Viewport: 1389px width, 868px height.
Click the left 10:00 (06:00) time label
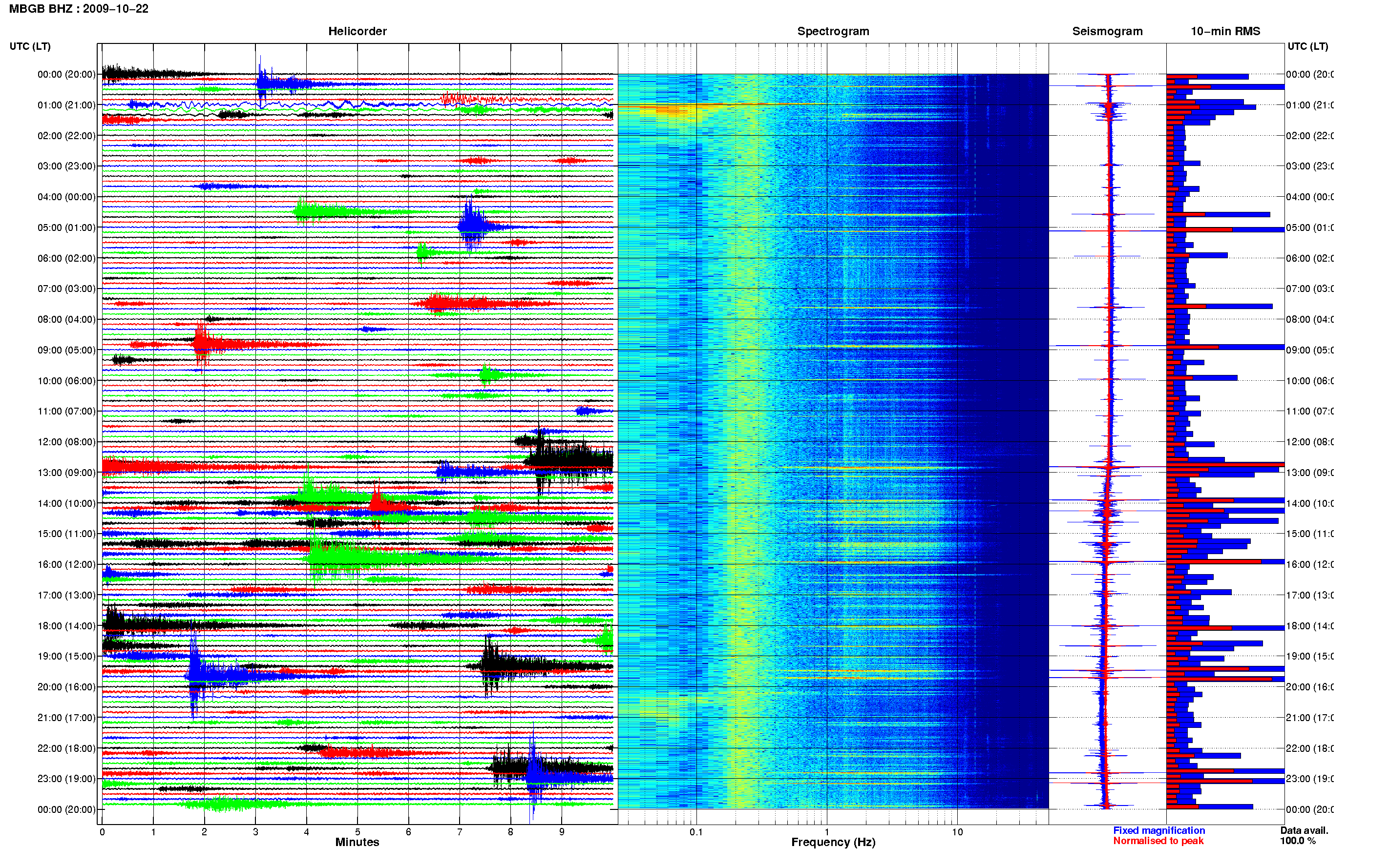66,381
